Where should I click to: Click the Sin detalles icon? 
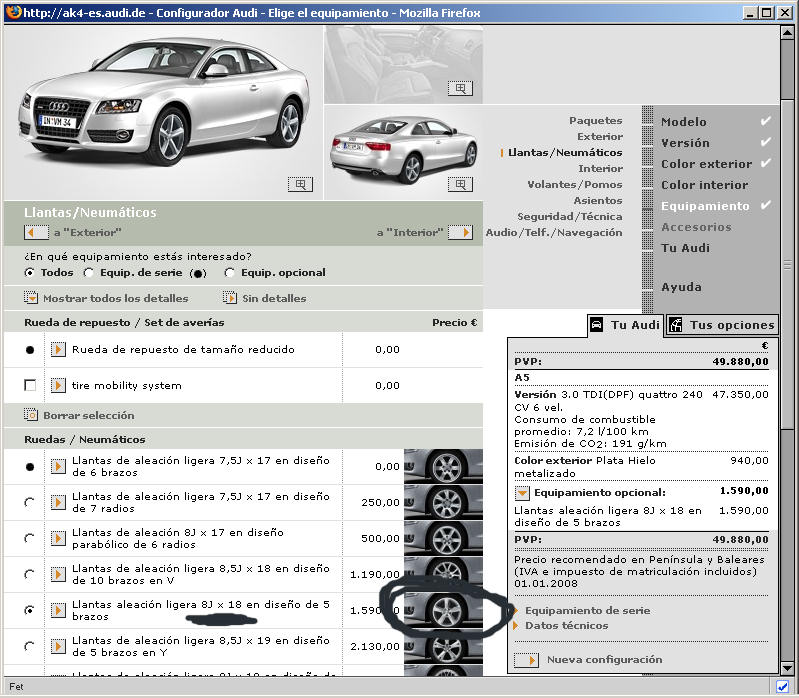230,298
